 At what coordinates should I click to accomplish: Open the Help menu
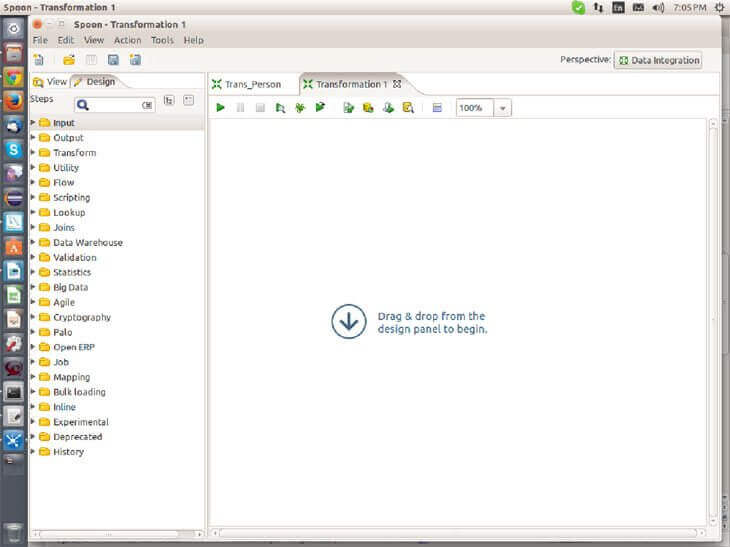(x=194, y=41)
